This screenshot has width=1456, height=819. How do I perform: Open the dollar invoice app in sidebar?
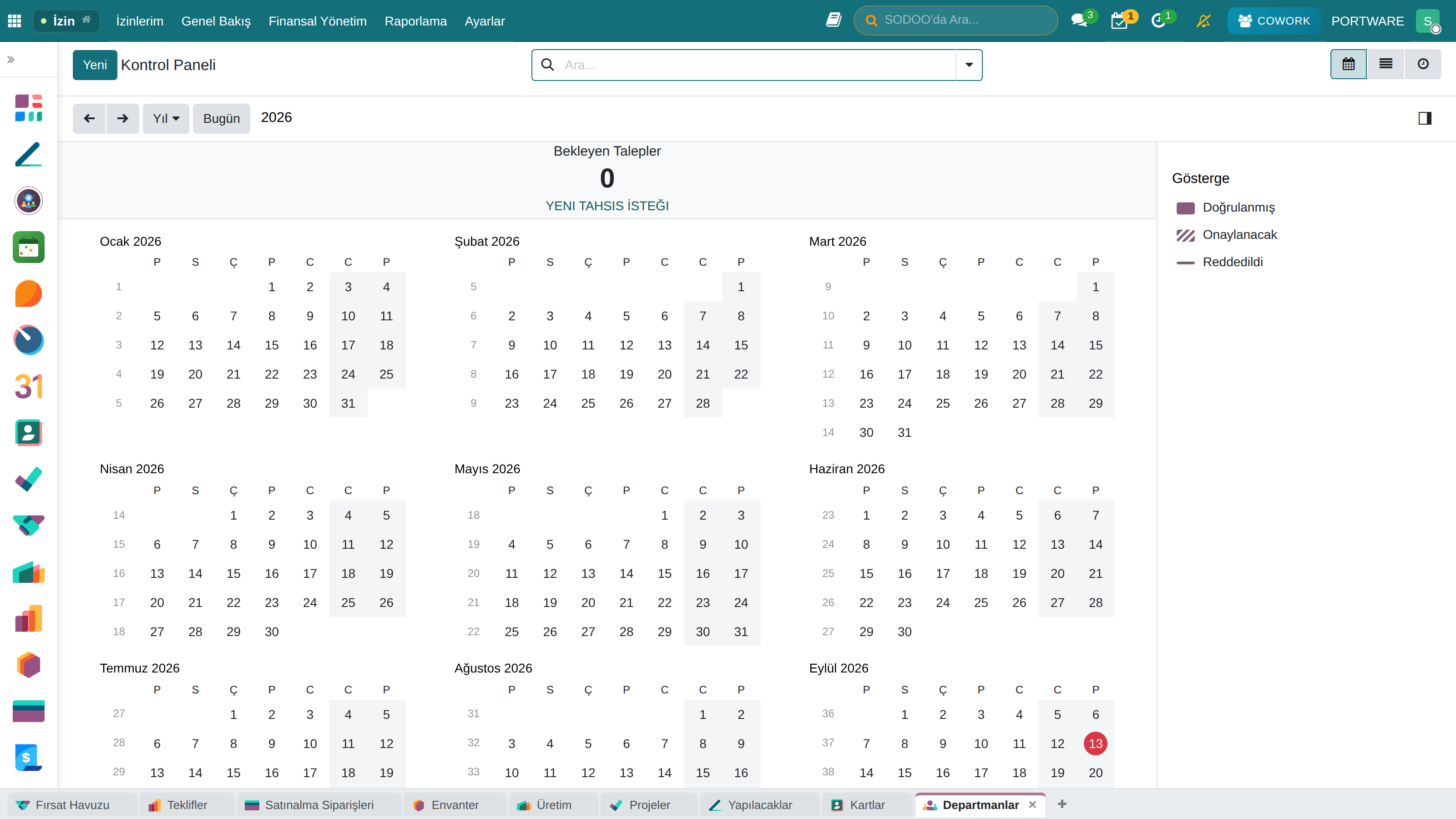pos(28,758)
